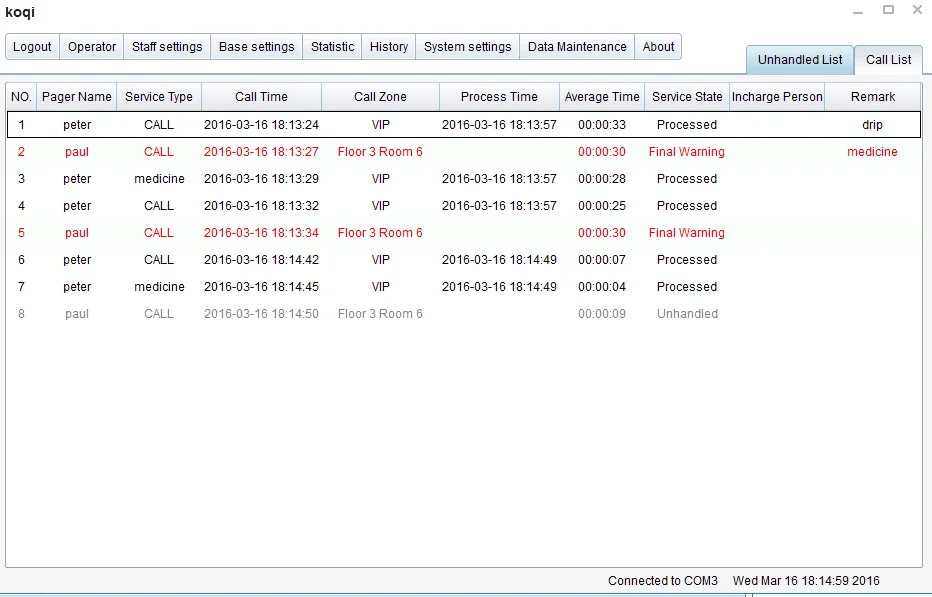Click Final Warning state in row 5
Viewport: 932px width, 597px height.
[x=687, y=233]
